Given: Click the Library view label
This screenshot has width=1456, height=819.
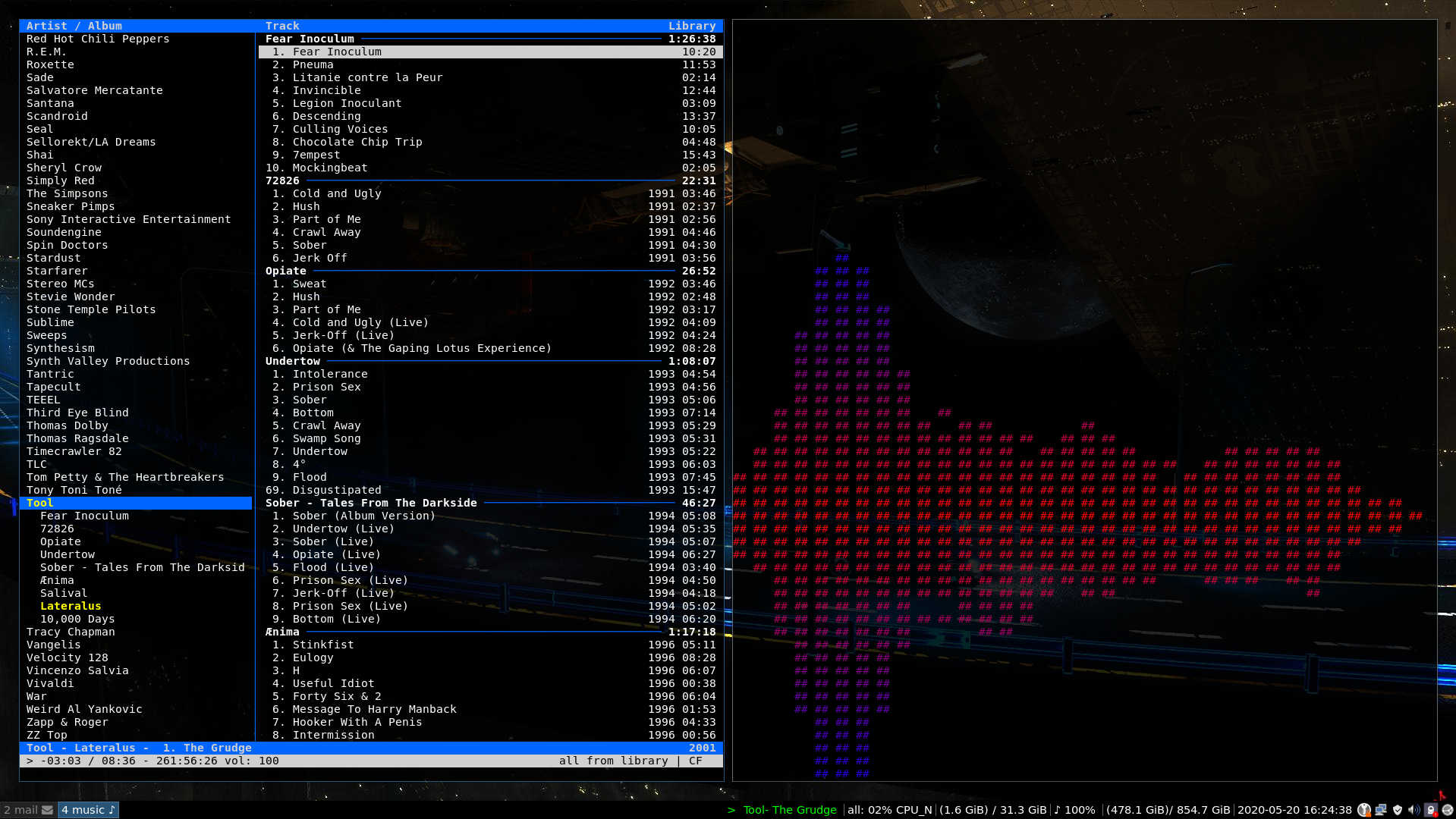Looking at the screenshot, I should [692, 26].
